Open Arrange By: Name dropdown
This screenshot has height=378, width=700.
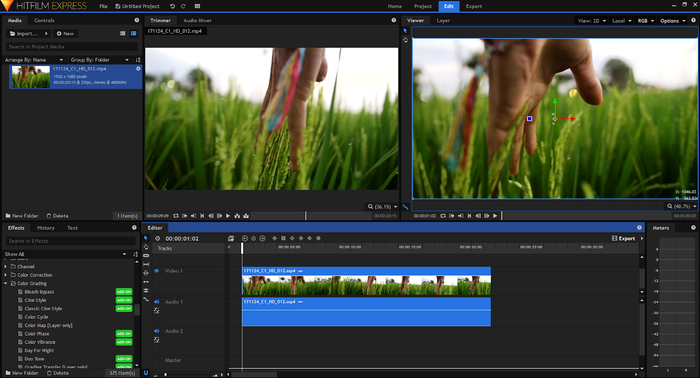coord(34,60)
